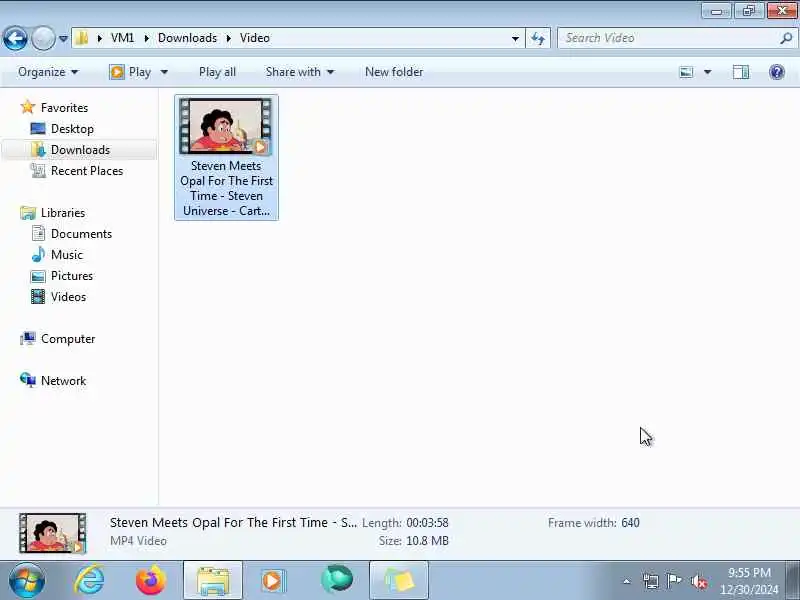Image resolution: width=800 pixels, height=600 pixels.
Task: Create a New folder
Action: (394, 72)
